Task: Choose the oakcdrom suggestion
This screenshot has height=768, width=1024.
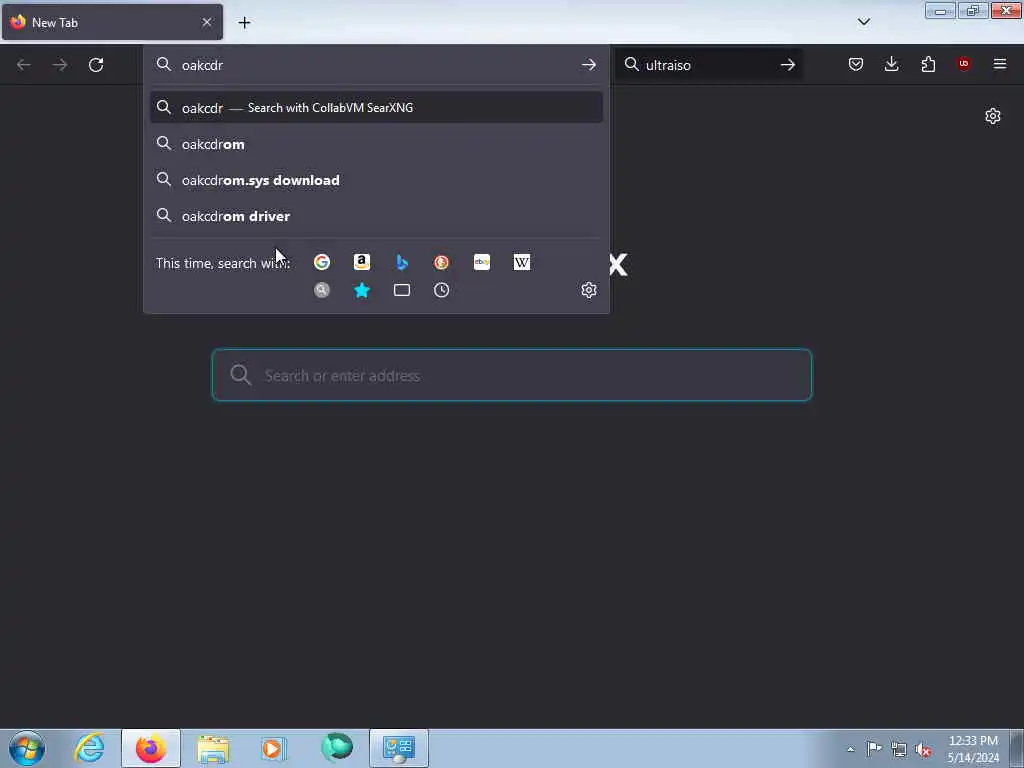Action: click(376, 144)
